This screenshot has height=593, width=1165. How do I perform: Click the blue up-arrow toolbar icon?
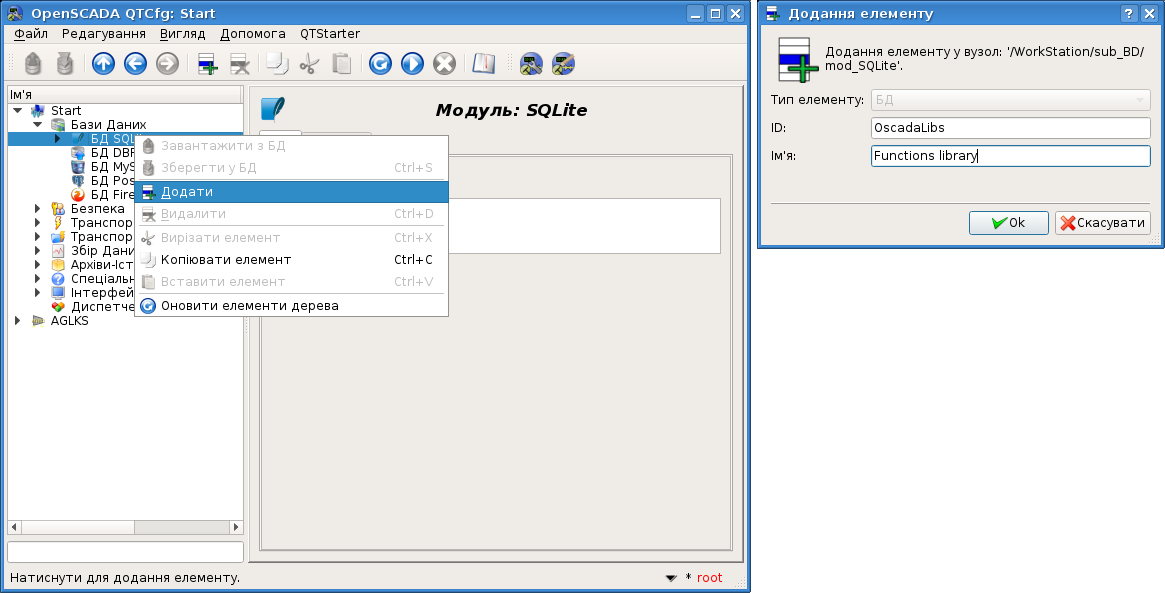click(x=103, y=64)
